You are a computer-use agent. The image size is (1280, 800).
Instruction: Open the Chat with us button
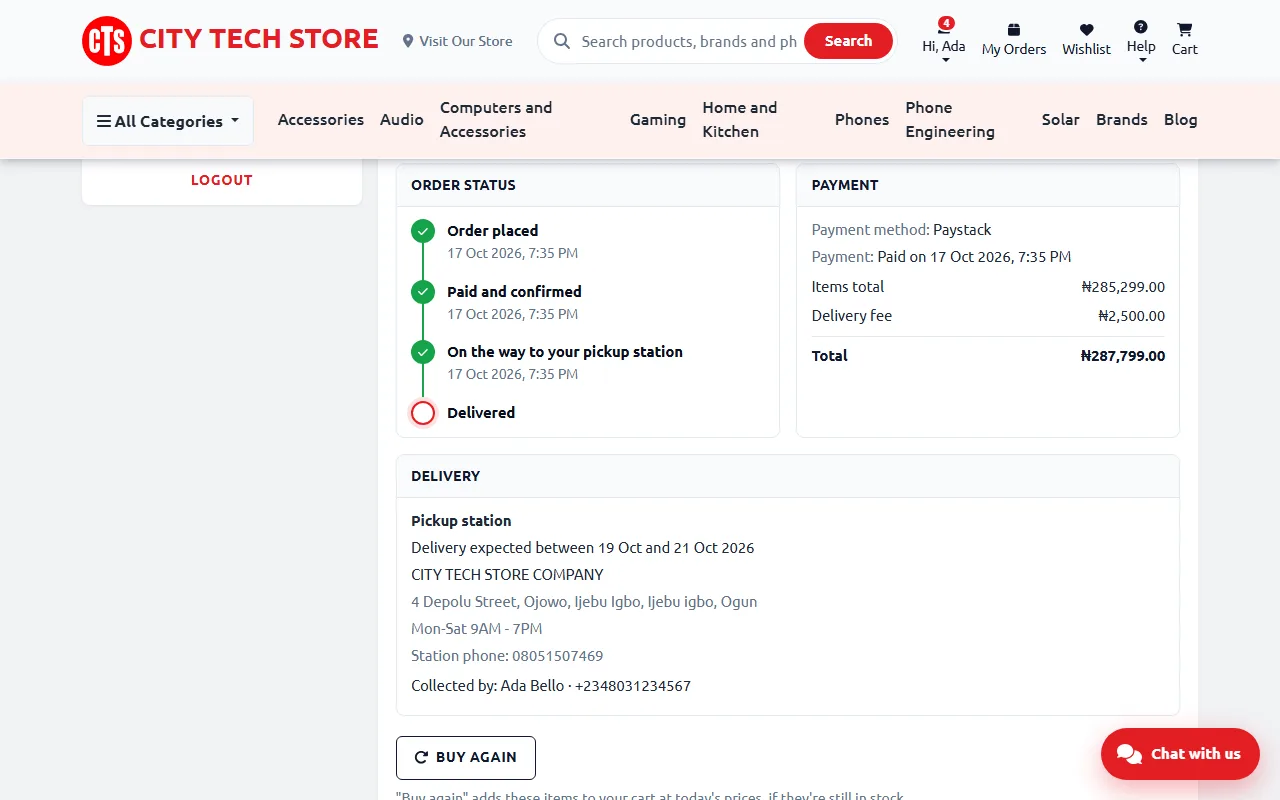point(1180,754)
